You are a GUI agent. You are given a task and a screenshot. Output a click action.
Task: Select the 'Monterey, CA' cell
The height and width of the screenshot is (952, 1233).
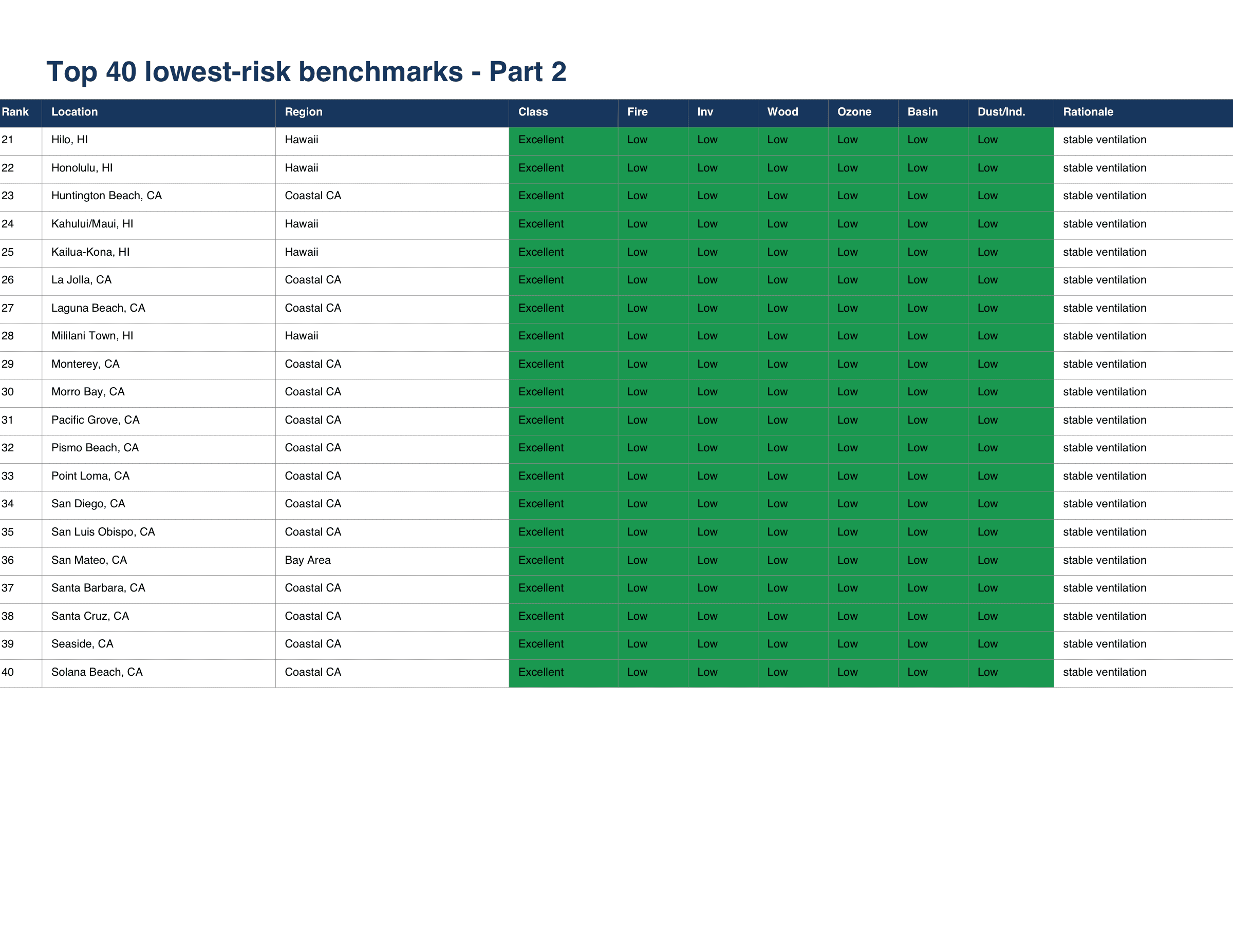(x=159, y=365)
